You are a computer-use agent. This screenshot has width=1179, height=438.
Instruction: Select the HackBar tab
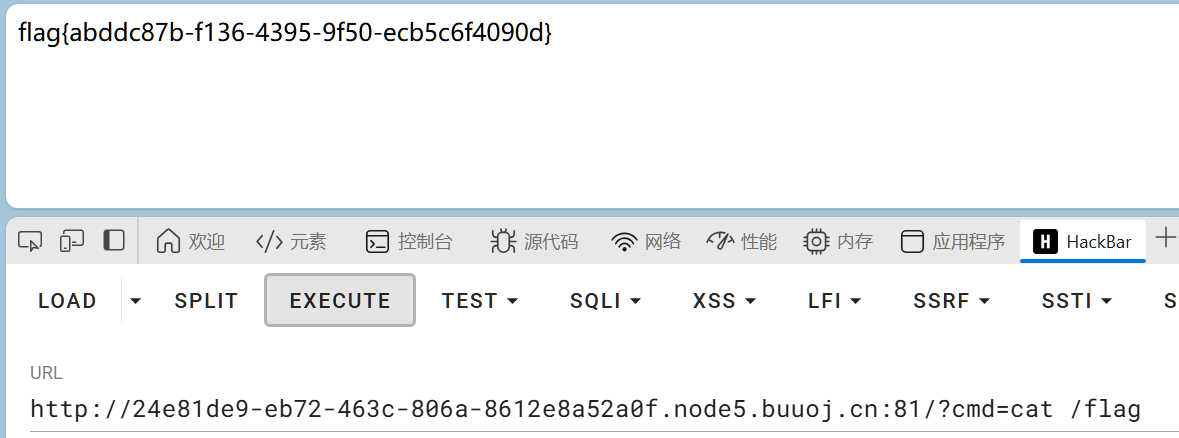click(x=1083, y=241)
